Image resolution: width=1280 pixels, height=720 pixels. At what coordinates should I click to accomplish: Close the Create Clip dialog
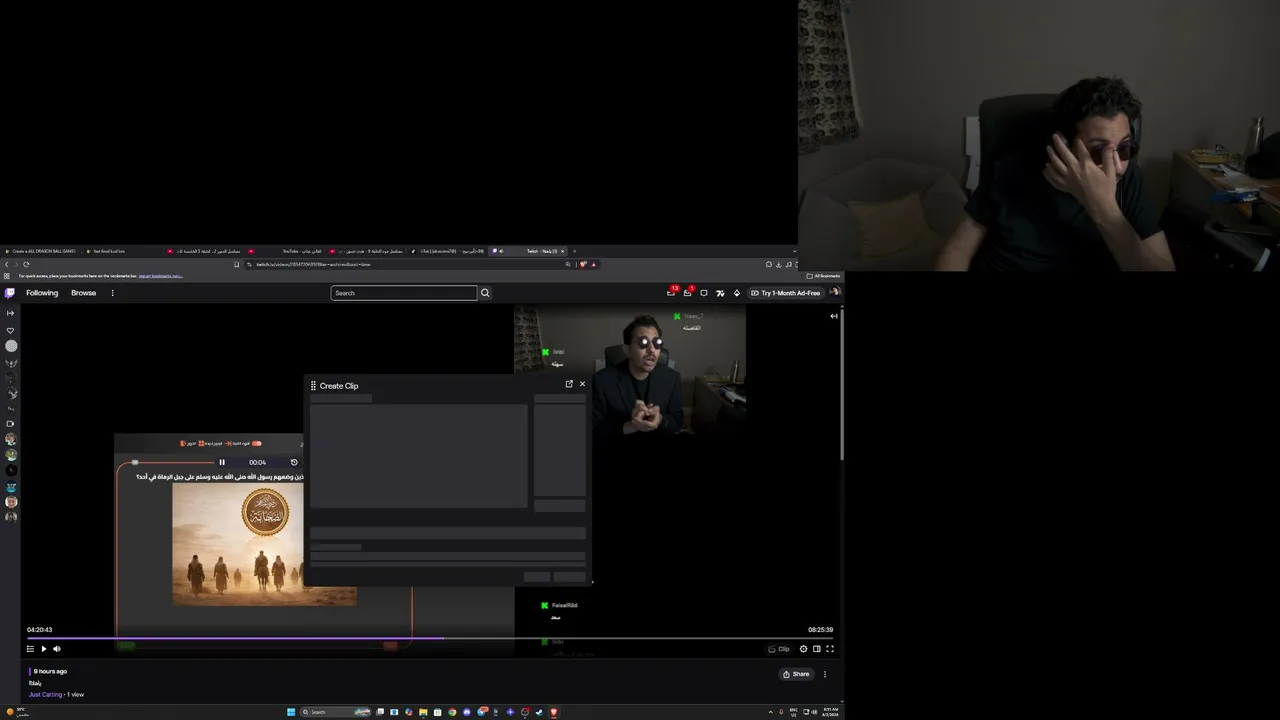(582, 384)
